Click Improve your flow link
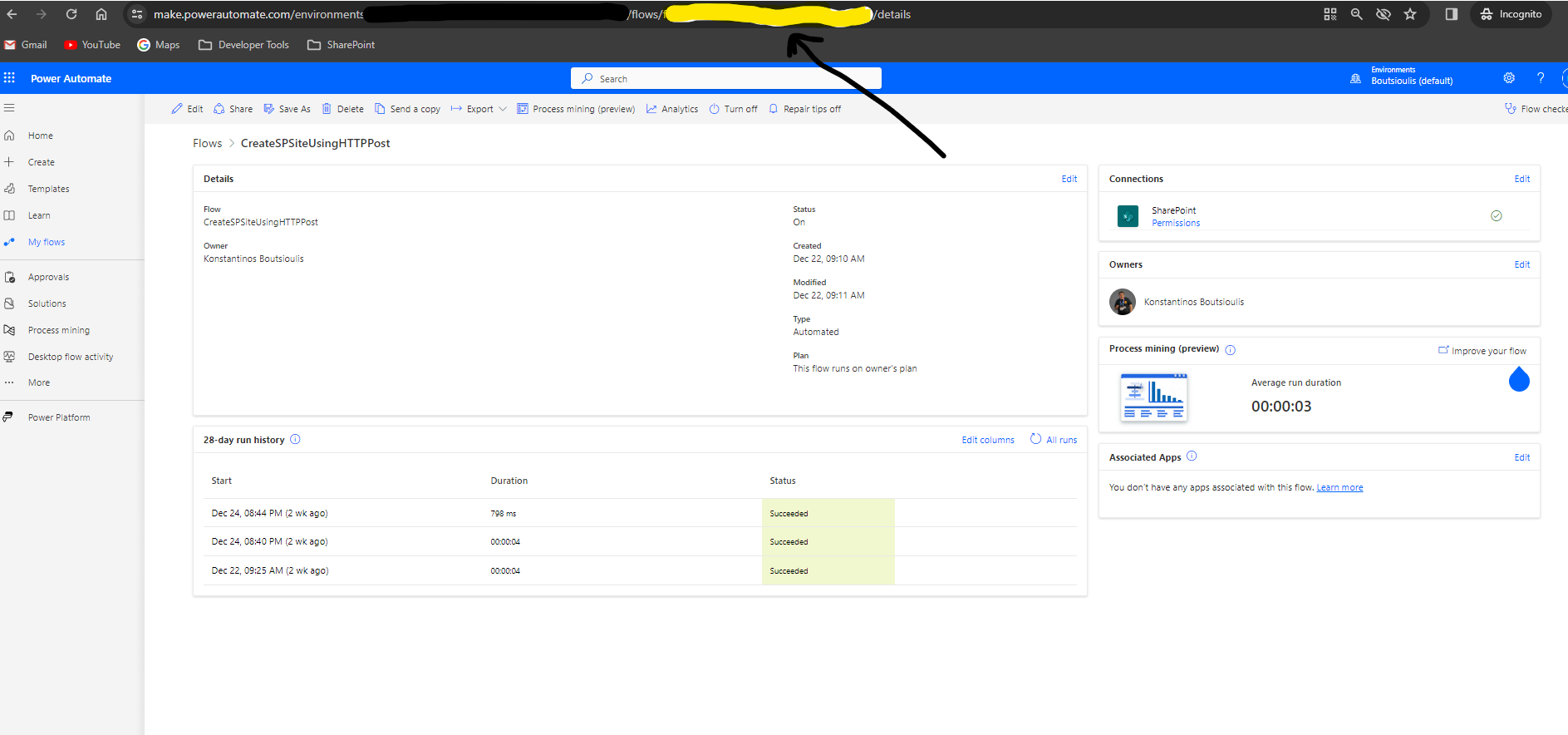Screen dimensions: 1568x735 1482,351
